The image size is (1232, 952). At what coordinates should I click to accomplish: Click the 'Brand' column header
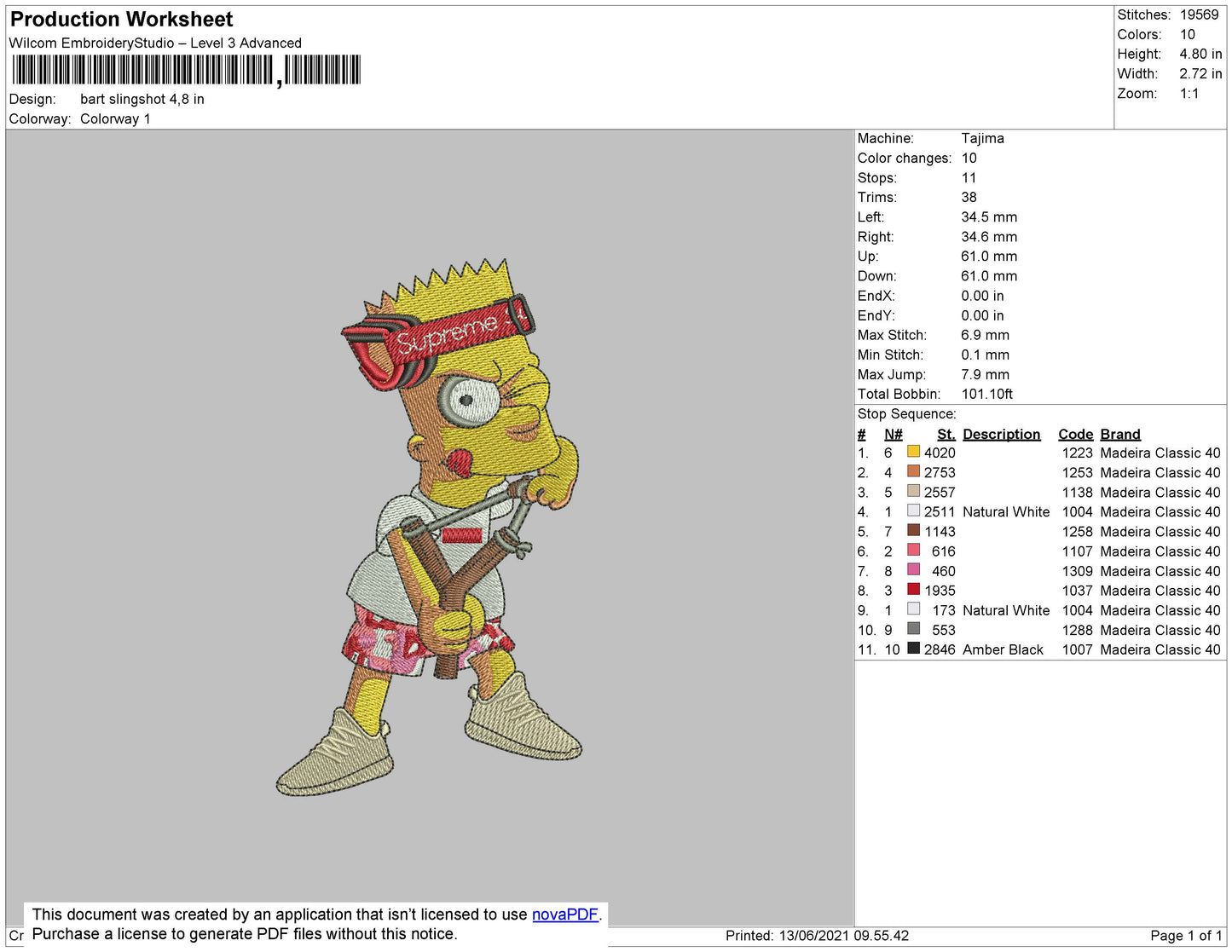click(1120, 434)
